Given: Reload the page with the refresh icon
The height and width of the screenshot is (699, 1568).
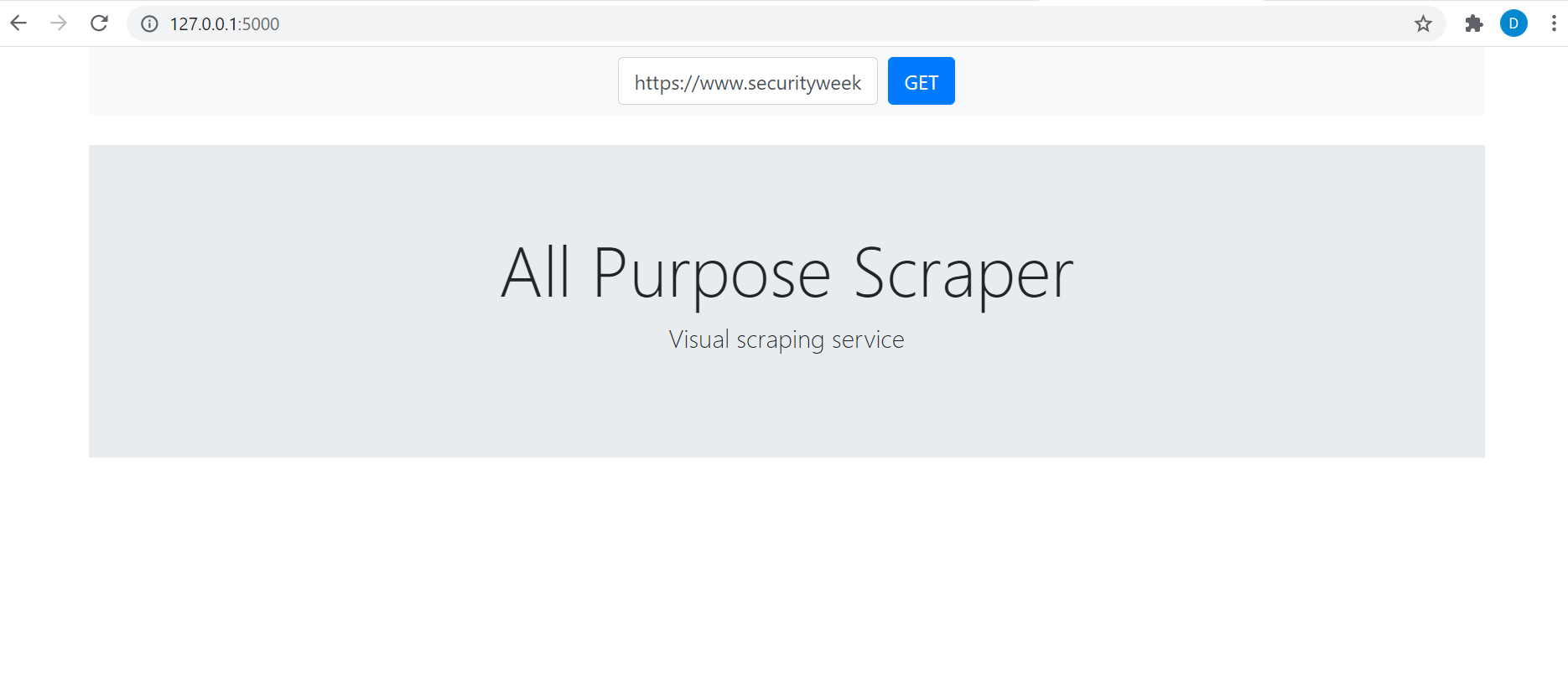Looking at the screenshot, I should pyautogui.click(x=99, y=23).
